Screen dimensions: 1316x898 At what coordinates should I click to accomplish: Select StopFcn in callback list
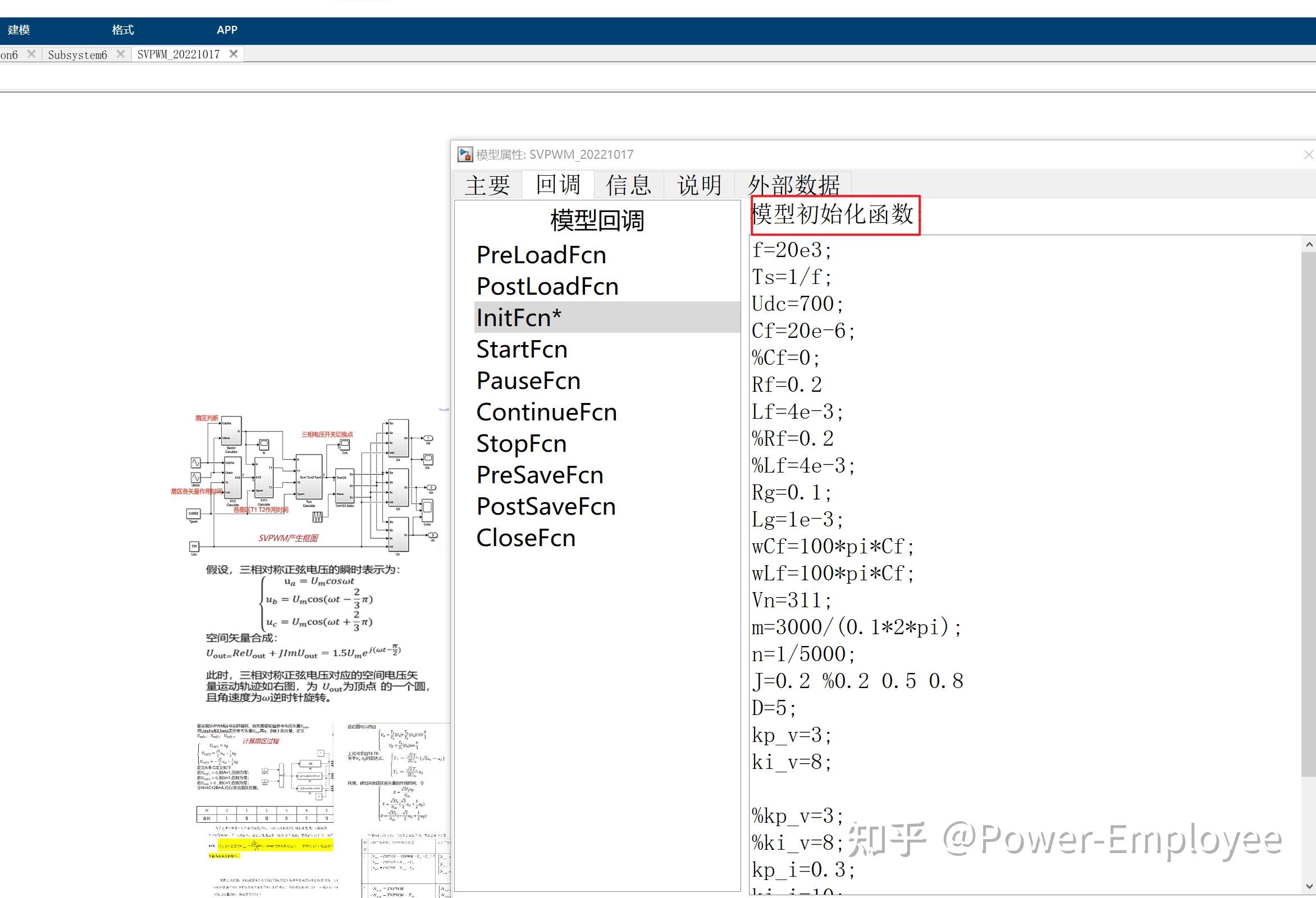(521, 443)
